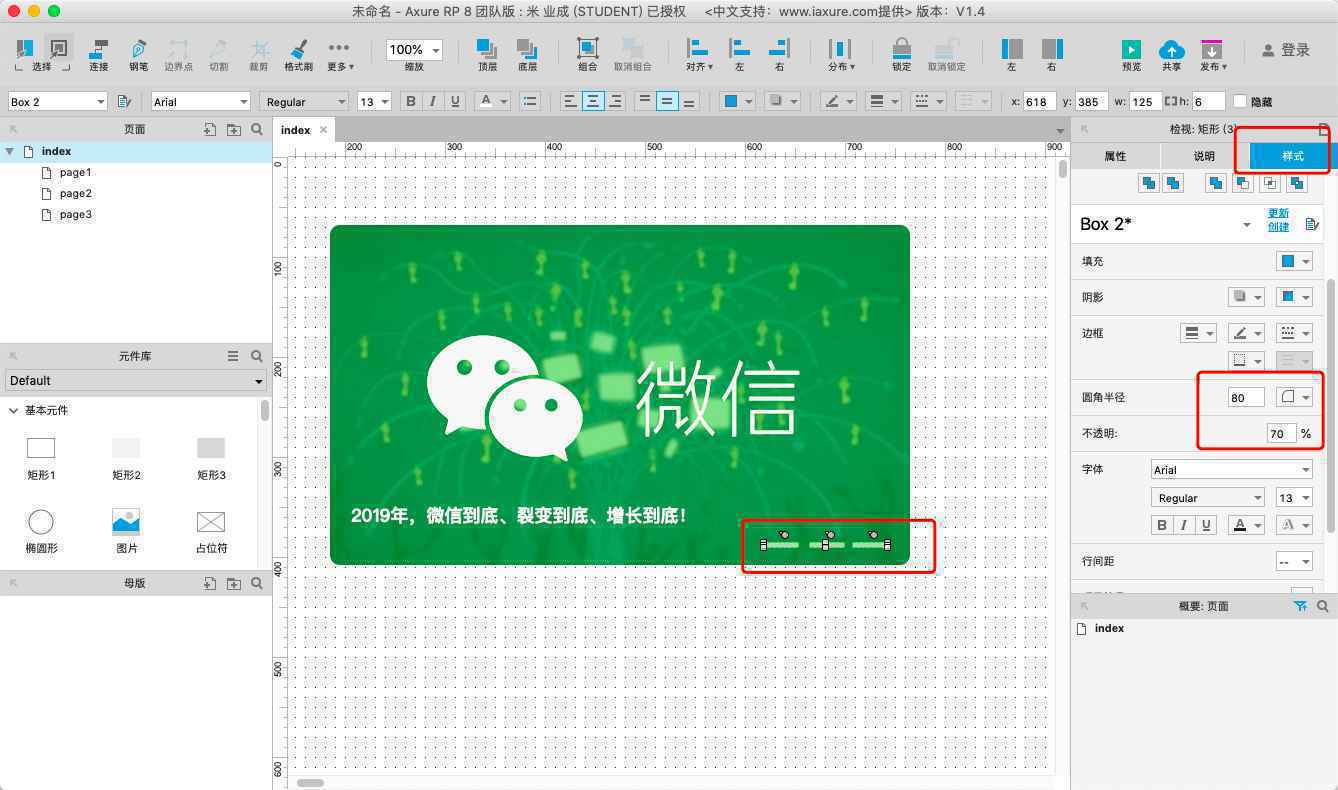
Task: Toggle keep aspect ratio lock icon
Action: (x=1171, y=101)
